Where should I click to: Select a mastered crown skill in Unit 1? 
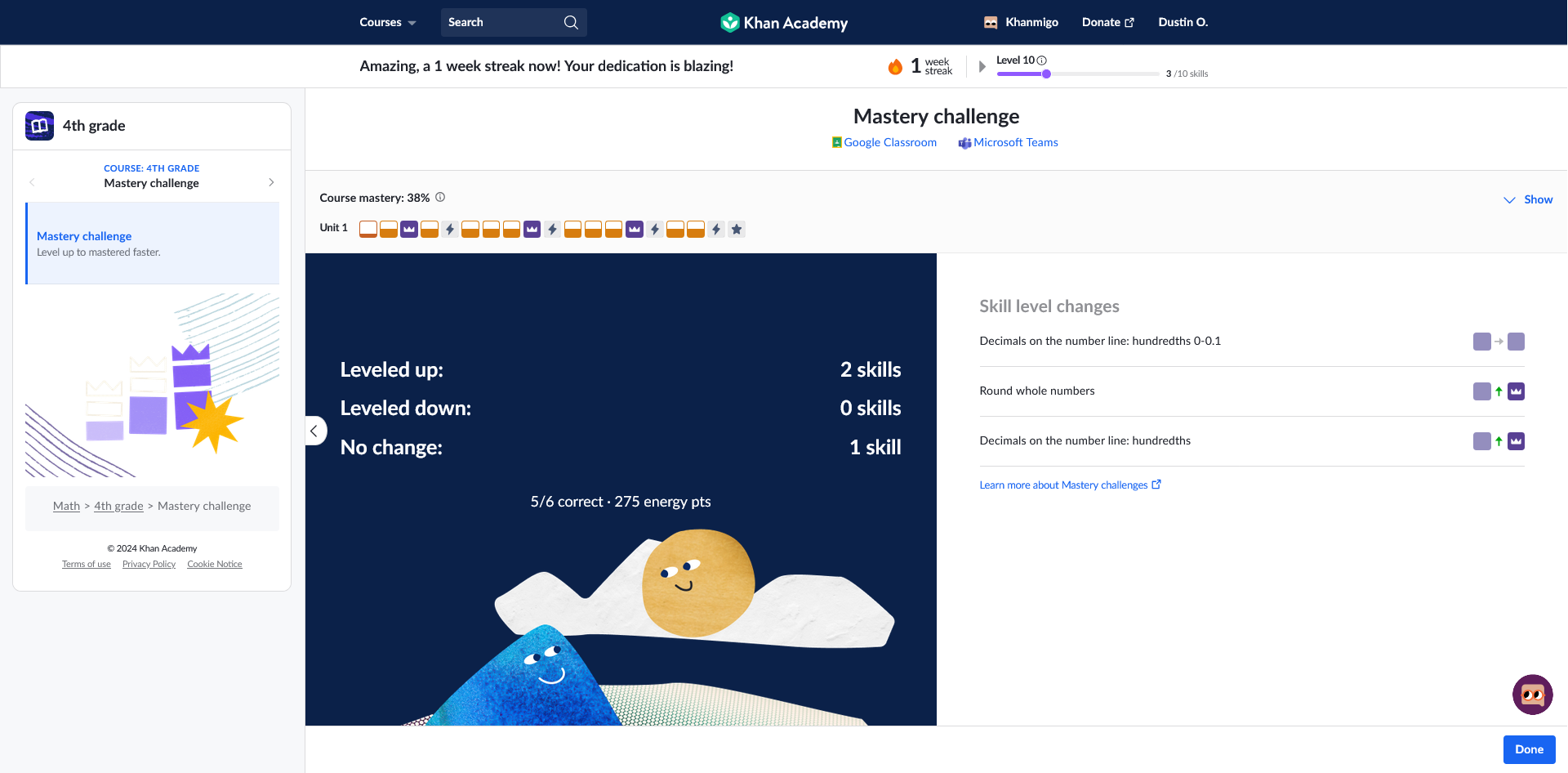(x=408, y=229)
